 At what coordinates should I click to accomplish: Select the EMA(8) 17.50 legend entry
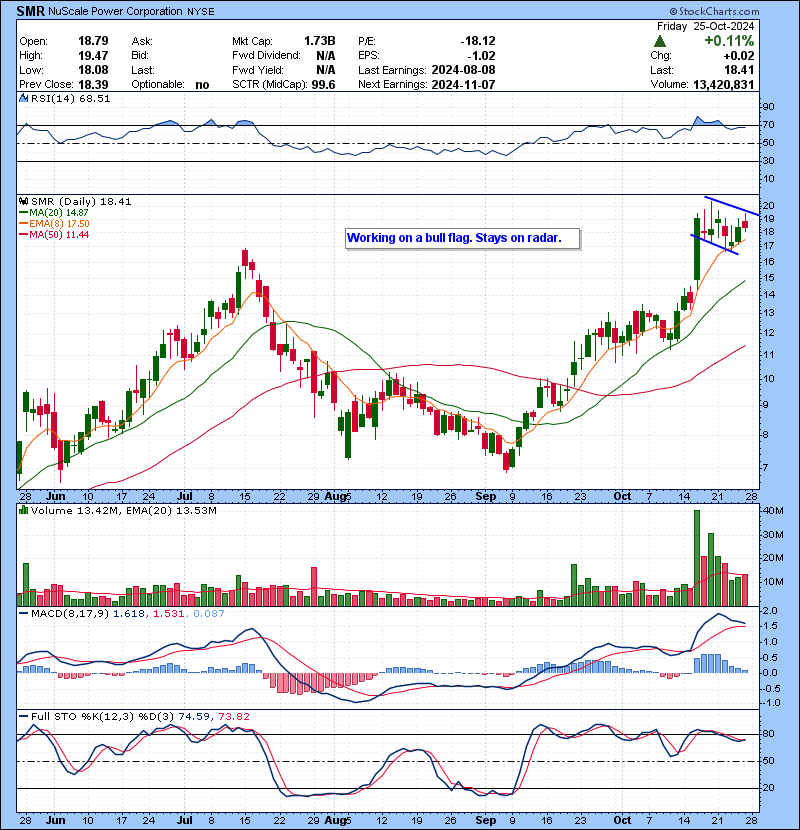click(x=54, y=223)
